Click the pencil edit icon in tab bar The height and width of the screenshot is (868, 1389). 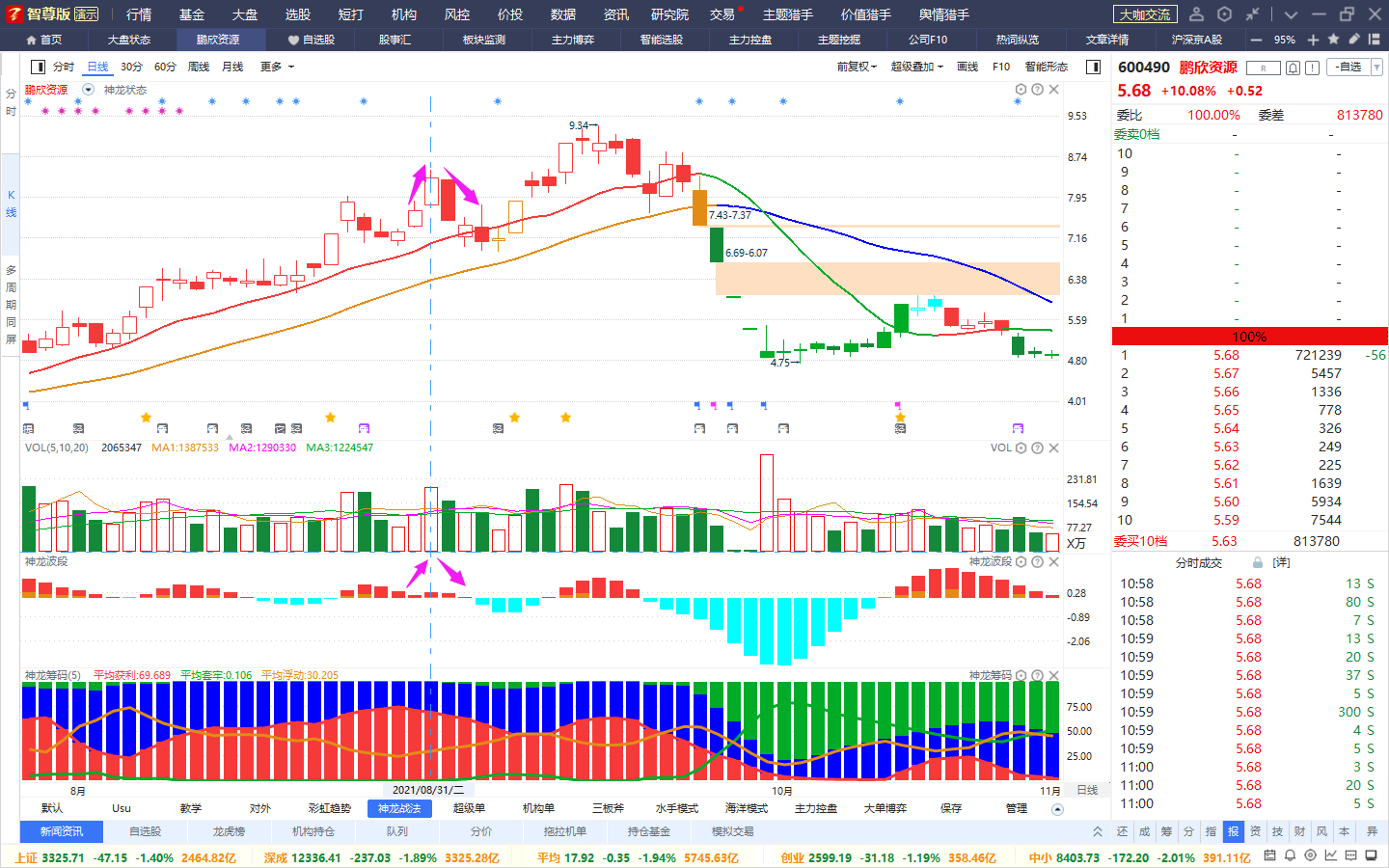[1354, 40]
